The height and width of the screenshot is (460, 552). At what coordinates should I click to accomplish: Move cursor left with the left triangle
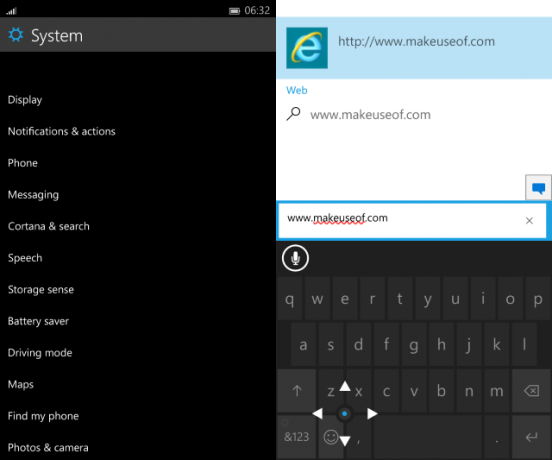coord(318,414)
